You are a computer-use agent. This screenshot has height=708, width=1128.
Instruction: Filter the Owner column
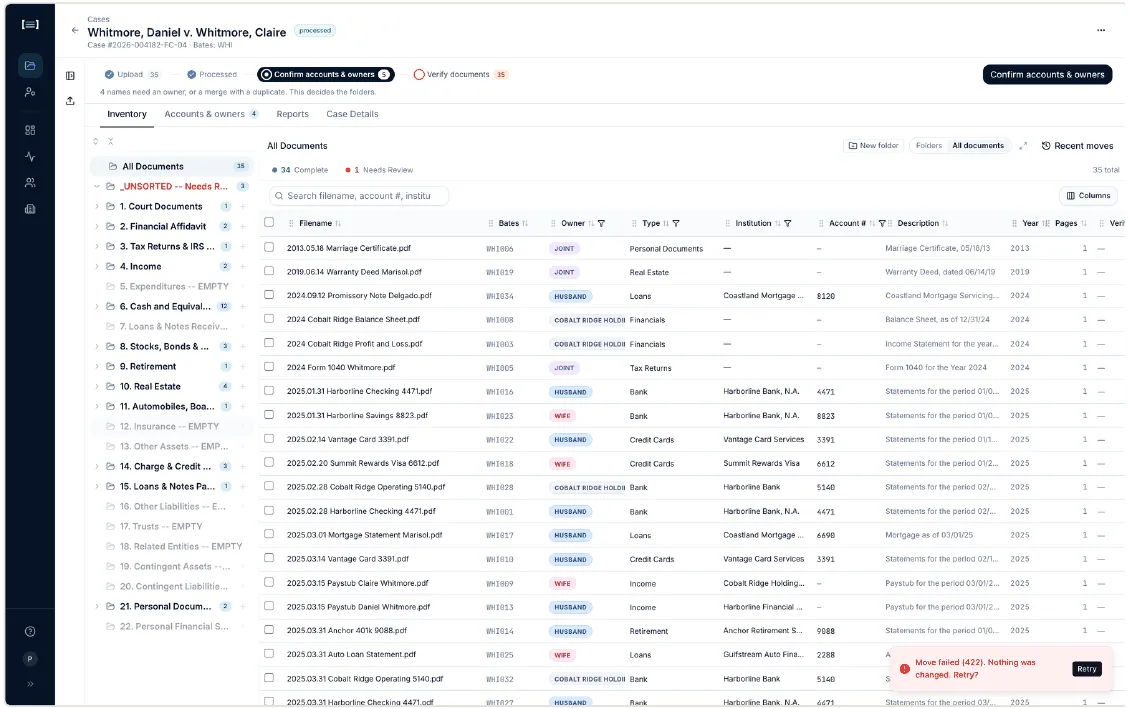(601, 224)
